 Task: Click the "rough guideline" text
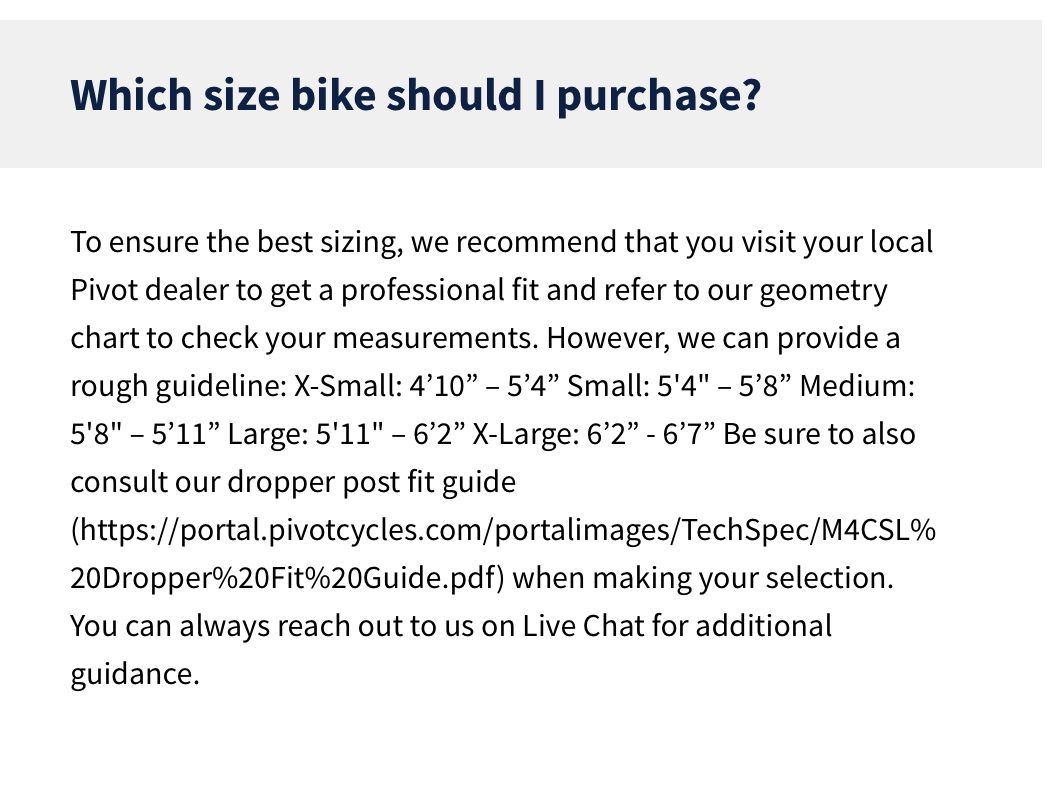175,386
